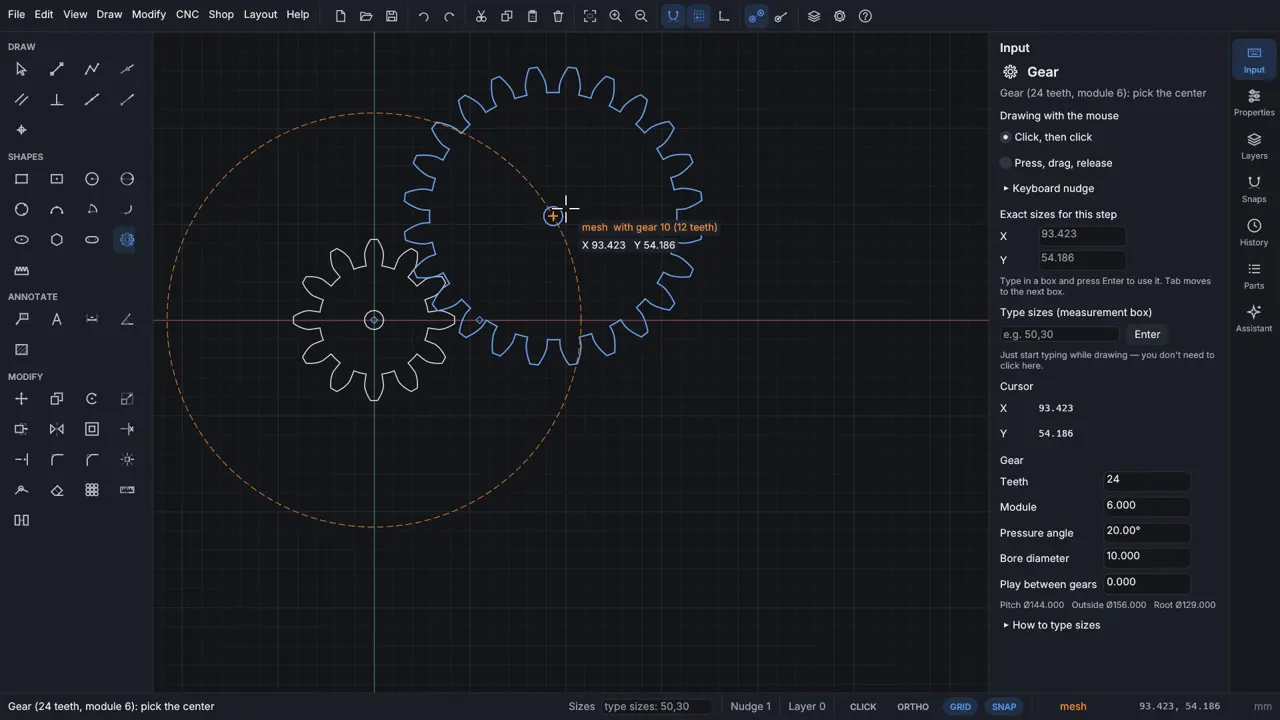
Task: Activate the Gear shape tool
Action: [127, 239]
